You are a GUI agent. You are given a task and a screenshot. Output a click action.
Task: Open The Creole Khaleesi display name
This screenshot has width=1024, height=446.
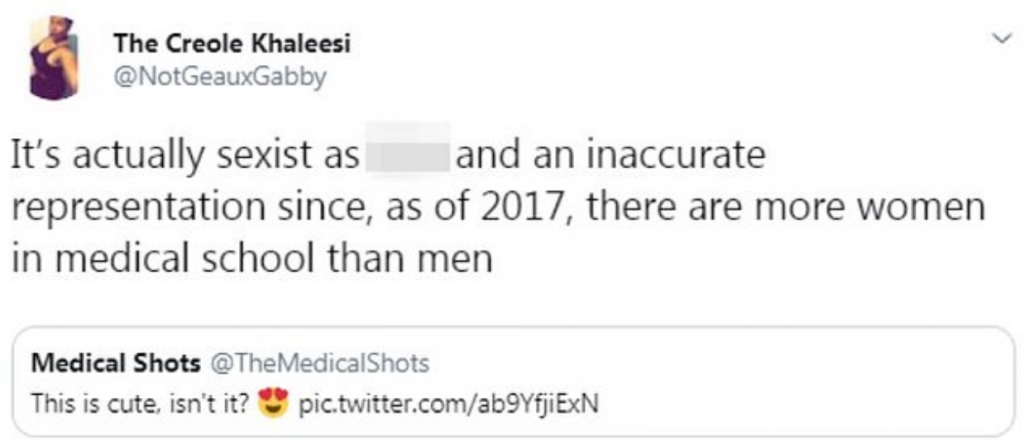pyautogui.click(x=232, y=43)
